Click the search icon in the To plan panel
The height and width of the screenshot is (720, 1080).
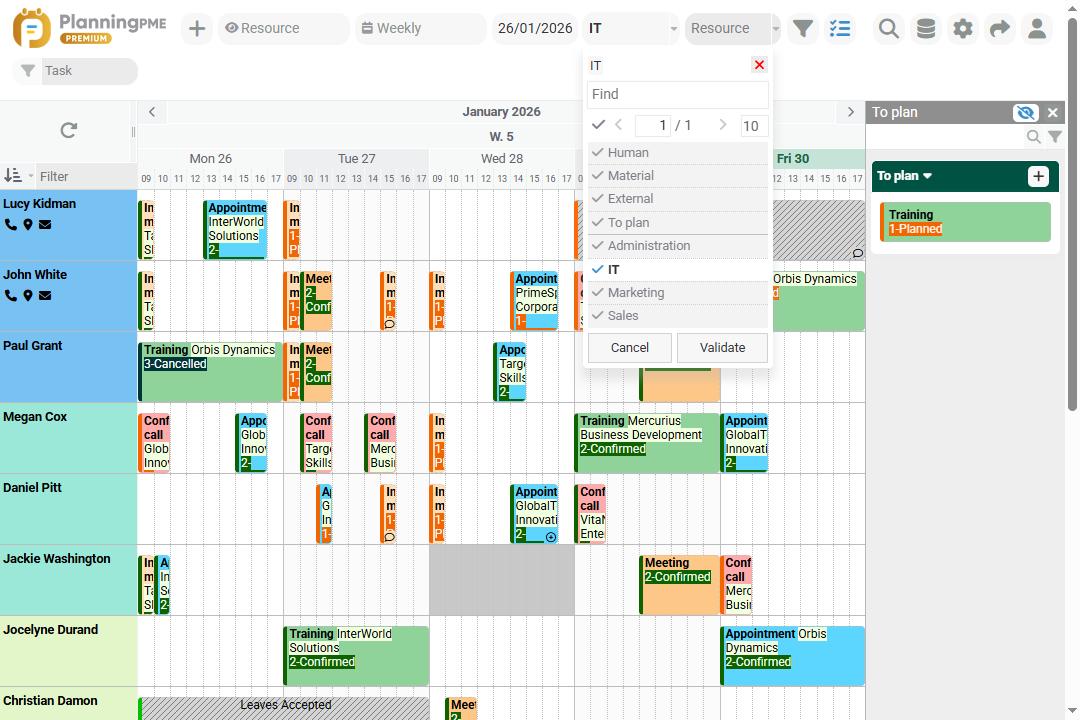1033,137
